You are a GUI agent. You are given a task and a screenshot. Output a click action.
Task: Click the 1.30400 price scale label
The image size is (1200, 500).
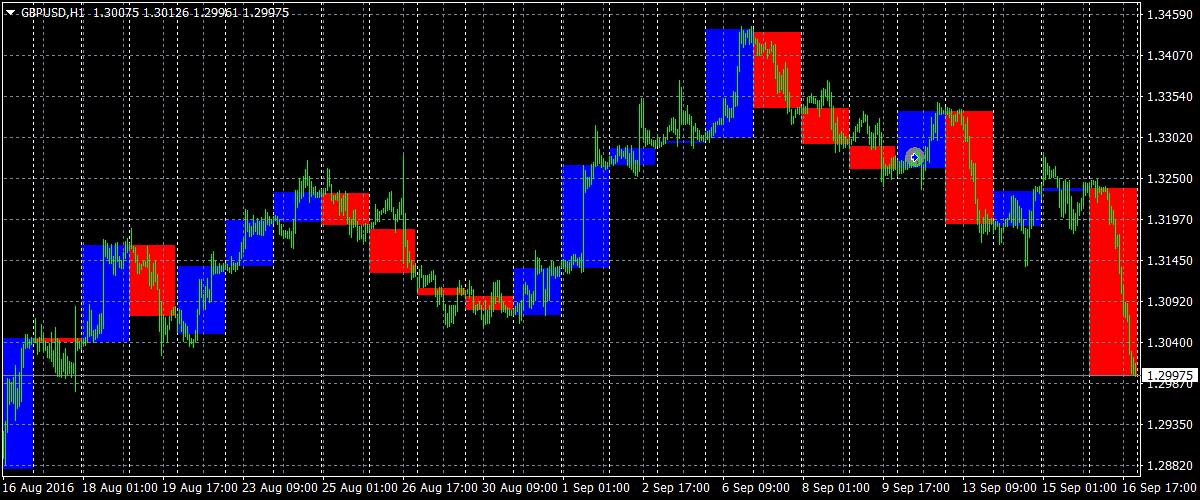pos(1168,342)
